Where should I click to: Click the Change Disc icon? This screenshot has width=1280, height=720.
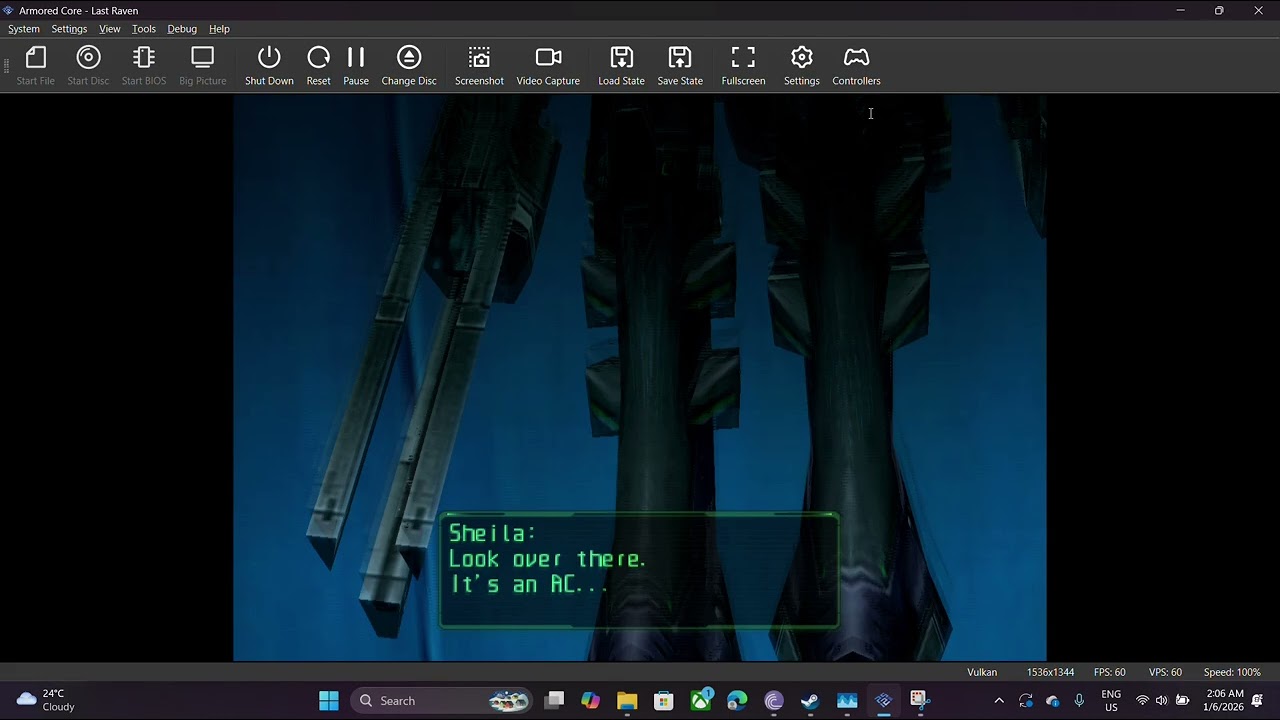(409, 66)
